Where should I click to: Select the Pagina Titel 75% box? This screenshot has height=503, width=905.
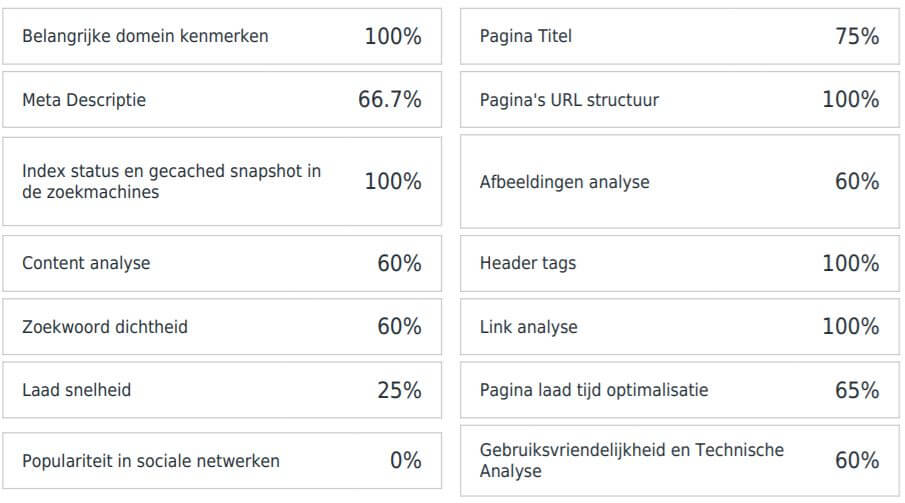679,36
